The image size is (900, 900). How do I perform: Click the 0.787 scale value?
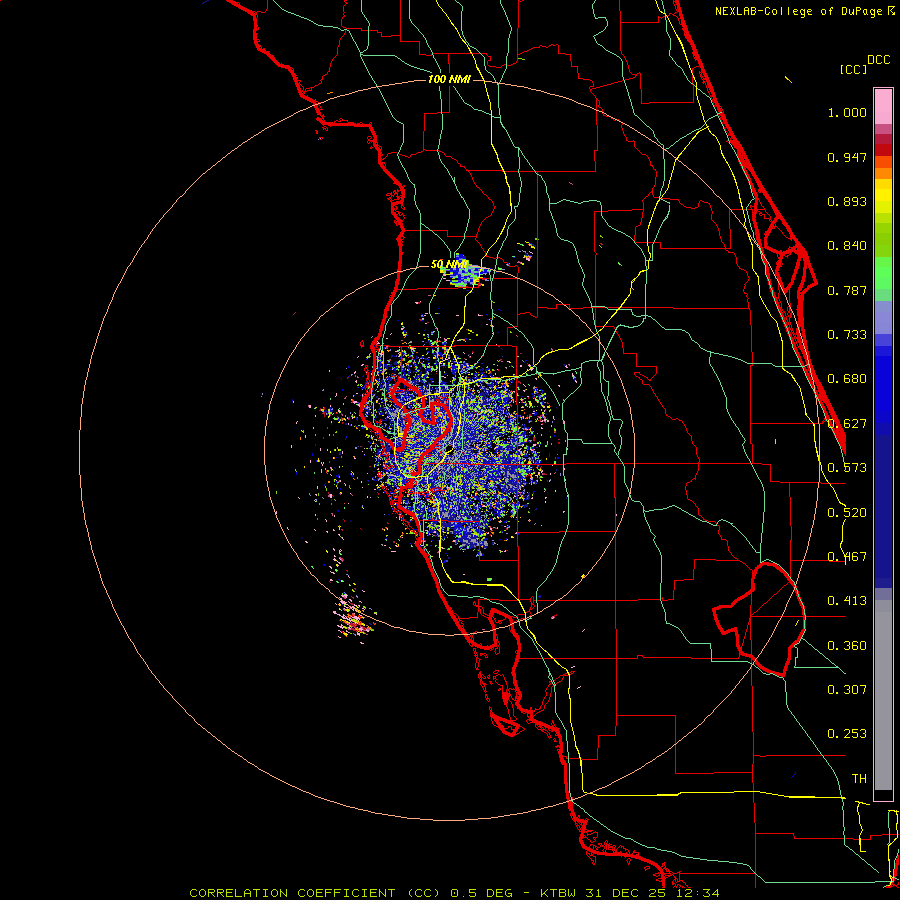[x=847, y=290]
